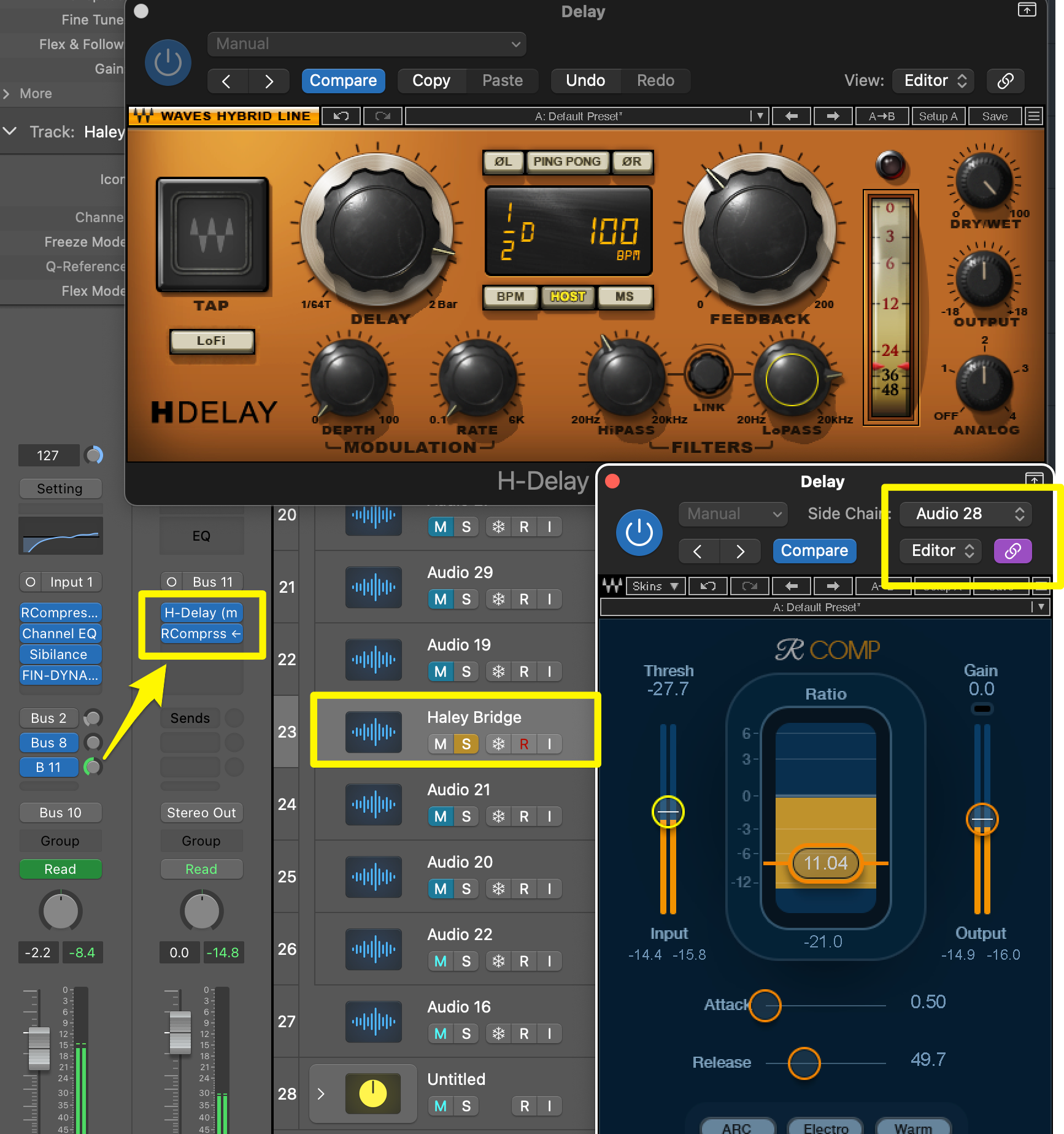This screenshot has width=1064, height=1134.
Task: Click the RComp Attack slider handle
Action: [765, 1006]
